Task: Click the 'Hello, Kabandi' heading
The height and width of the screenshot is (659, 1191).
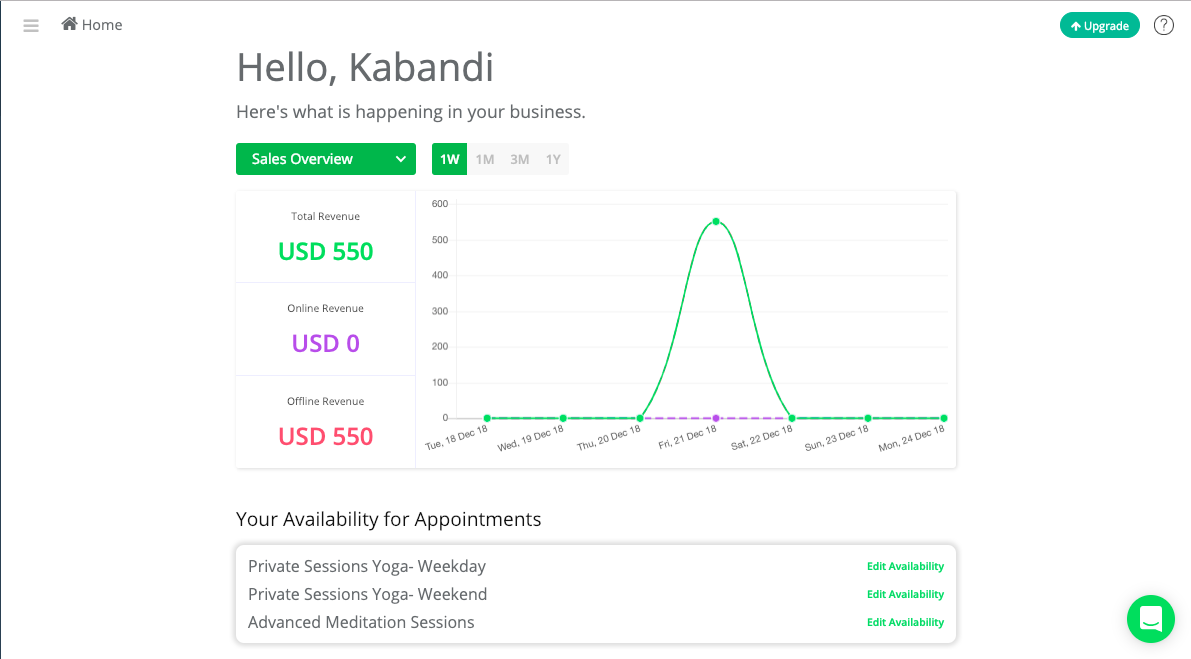Action: coord(365,68)
